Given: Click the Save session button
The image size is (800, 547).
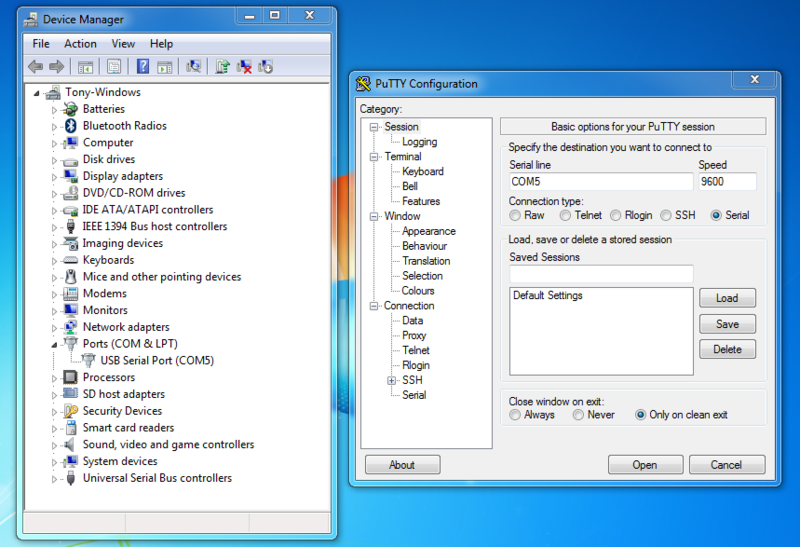Looking at the screenshot, I should [x=727, y=324].
